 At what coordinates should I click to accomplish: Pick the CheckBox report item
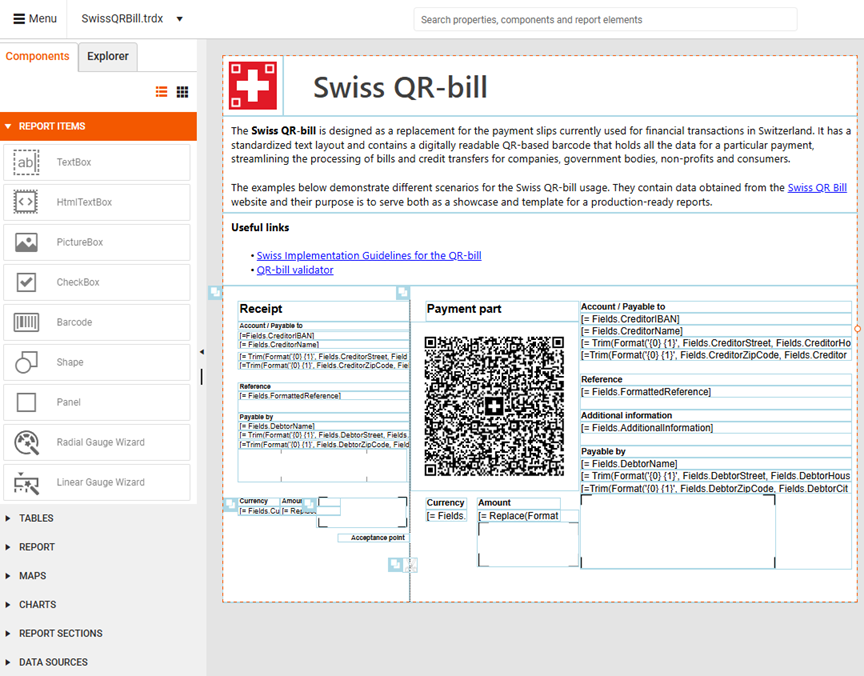pyautogui.click(x=96, y=282)
